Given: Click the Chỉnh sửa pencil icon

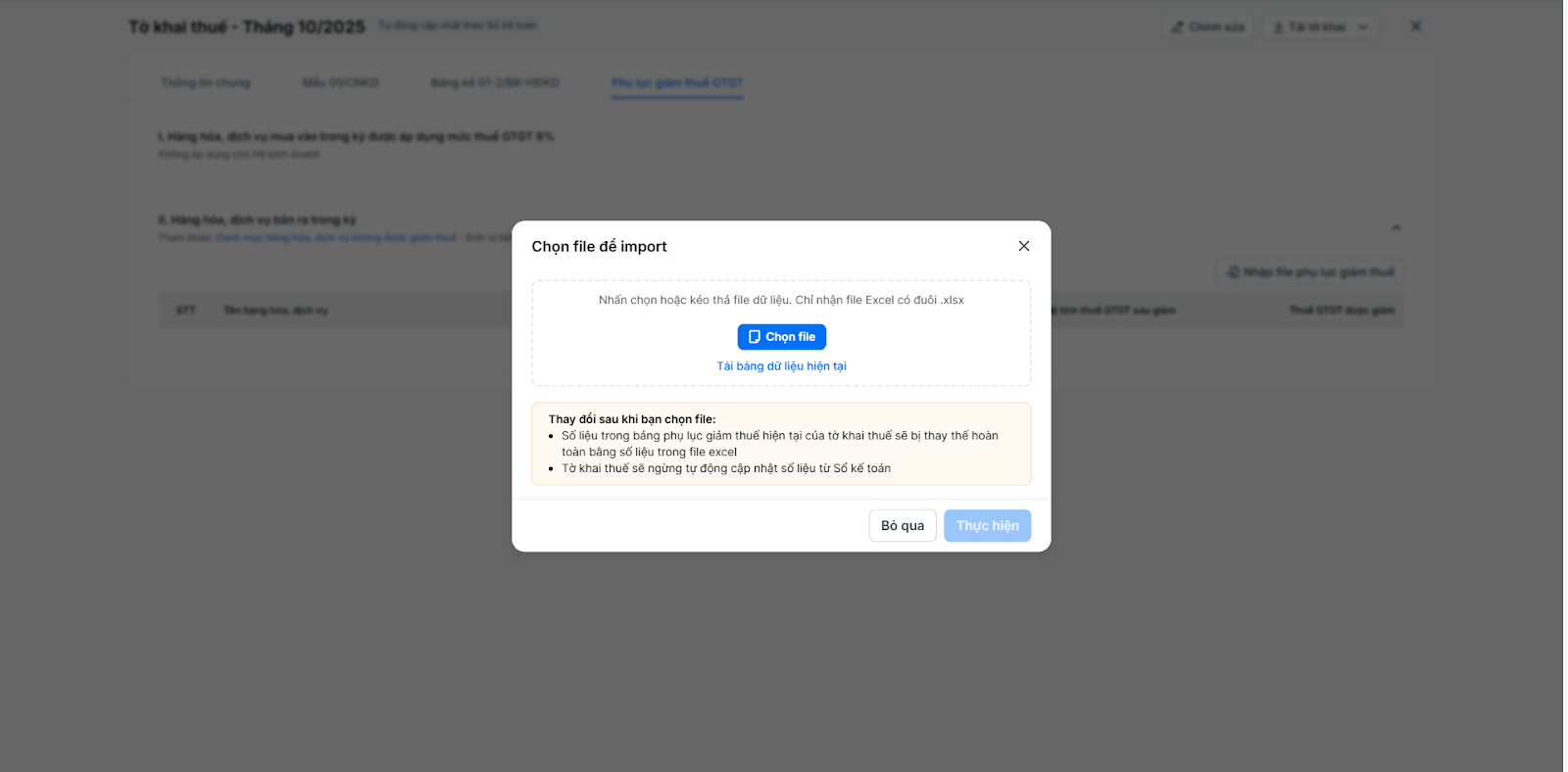Looking at the screenshot, I should (x=1177, y=27).
